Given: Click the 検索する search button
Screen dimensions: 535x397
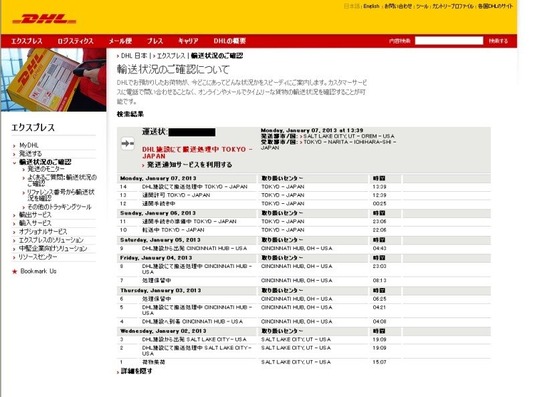Looking at the screenshot, I should pyautogui.click(x=498, y=41).
